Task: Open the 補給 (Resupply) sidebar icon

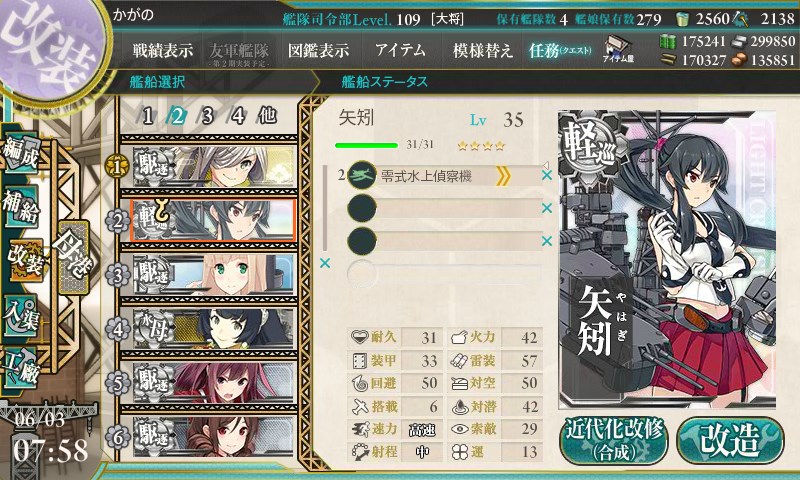Action: click(x=21, y=205)
